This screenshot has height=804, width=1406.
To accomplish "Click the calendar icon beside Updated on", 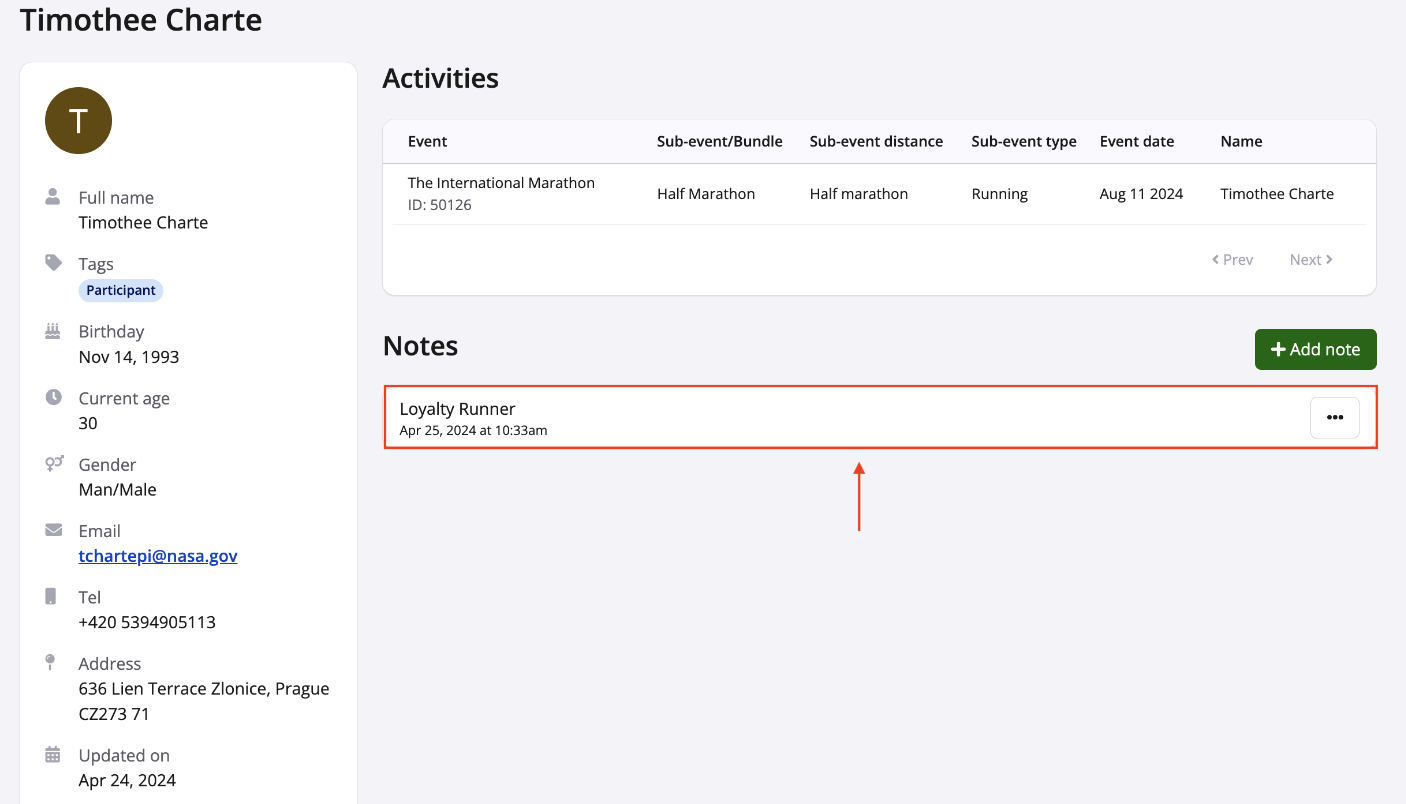I will (53, 754).
